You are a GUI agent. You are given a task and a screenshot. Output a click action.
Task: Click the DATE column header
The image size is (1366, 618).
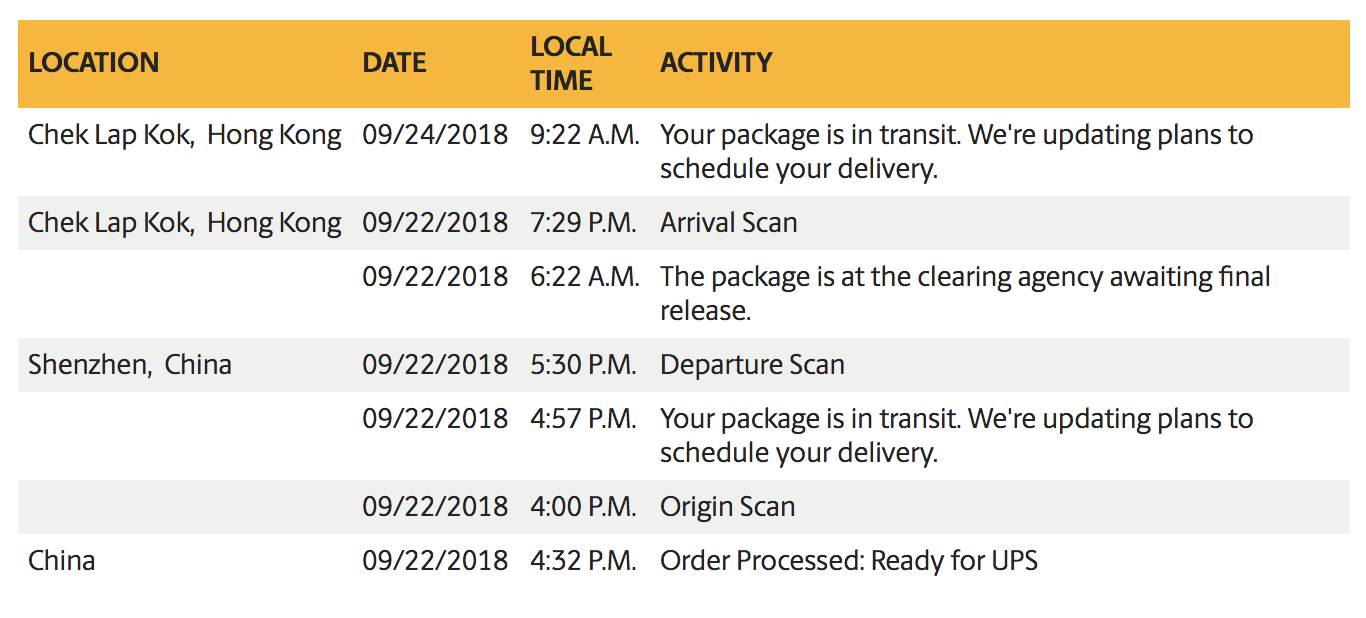pyautogui.click(x=394, y=63)
